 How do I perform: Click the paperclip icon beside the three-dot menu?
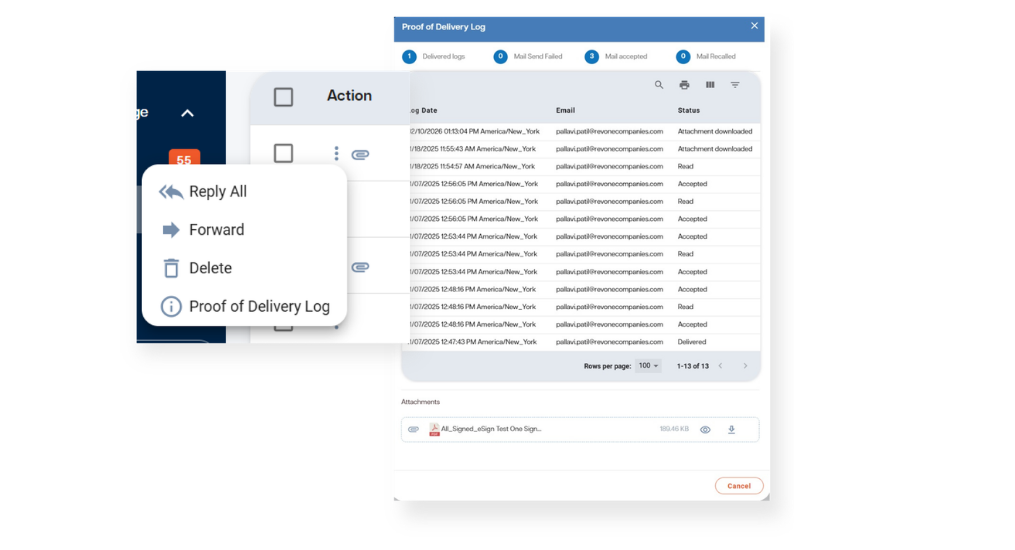[x=361, y=154]
